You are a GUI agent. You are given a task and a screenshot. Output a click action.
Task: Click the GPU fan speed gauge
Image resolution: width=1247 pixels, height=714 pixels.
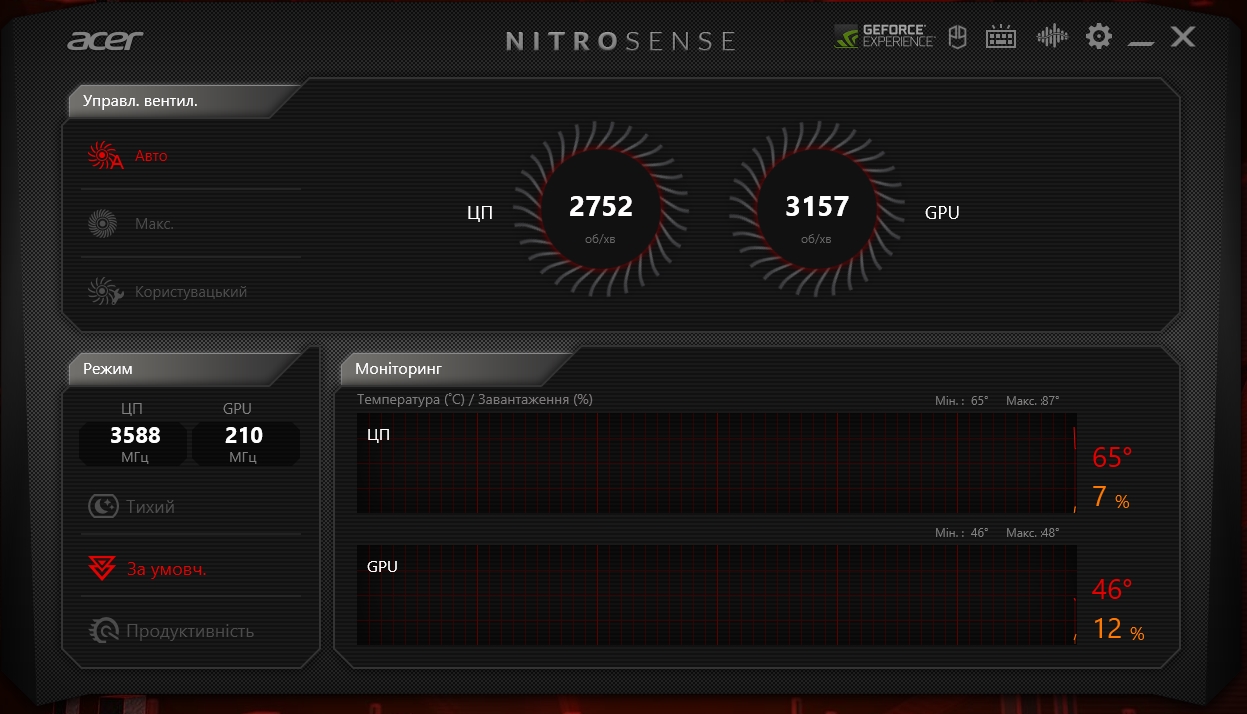[817, 209]
